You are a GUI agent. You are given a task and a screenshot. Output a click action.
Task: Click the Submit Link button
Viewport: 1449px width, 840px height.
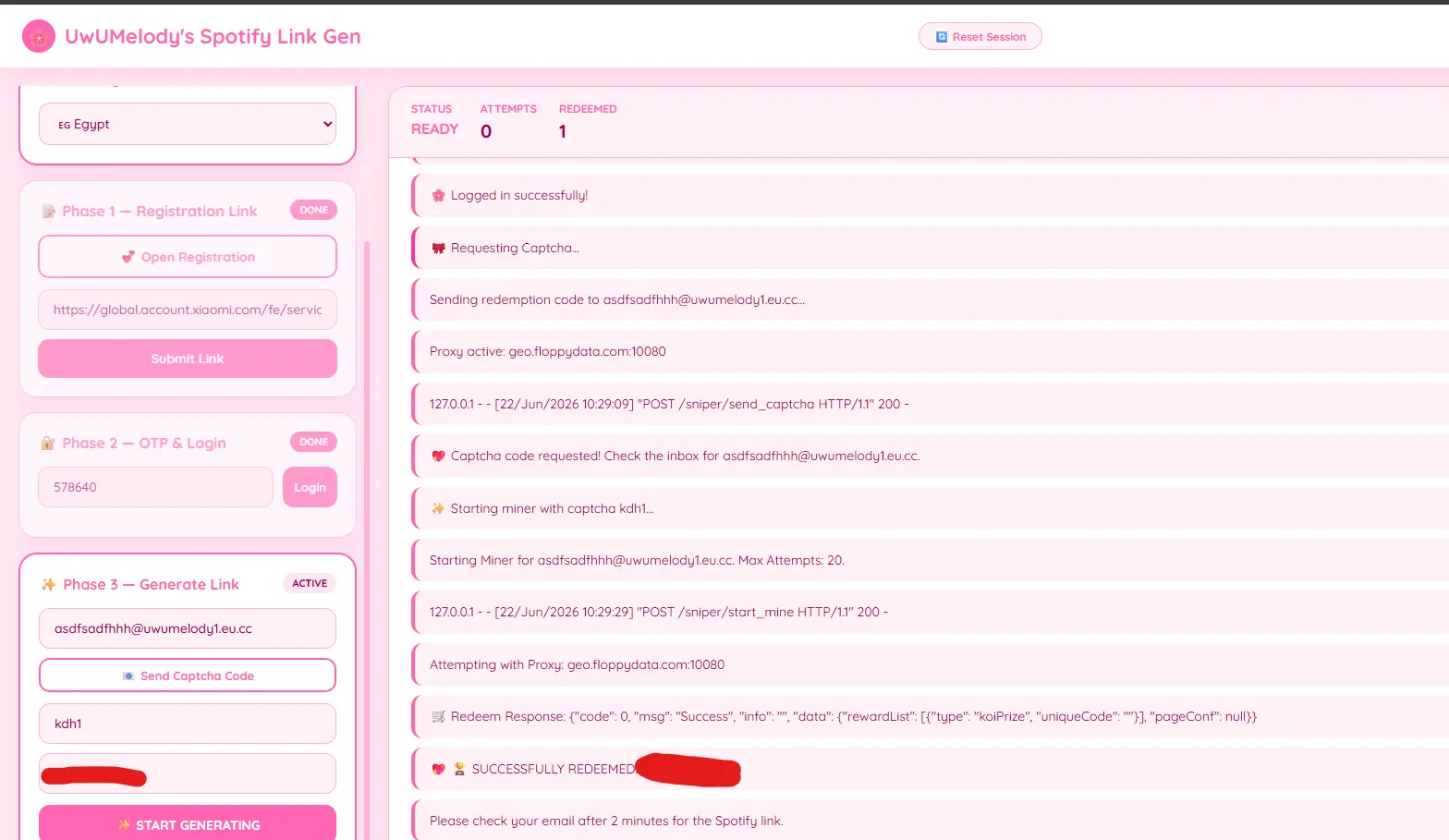188,359
